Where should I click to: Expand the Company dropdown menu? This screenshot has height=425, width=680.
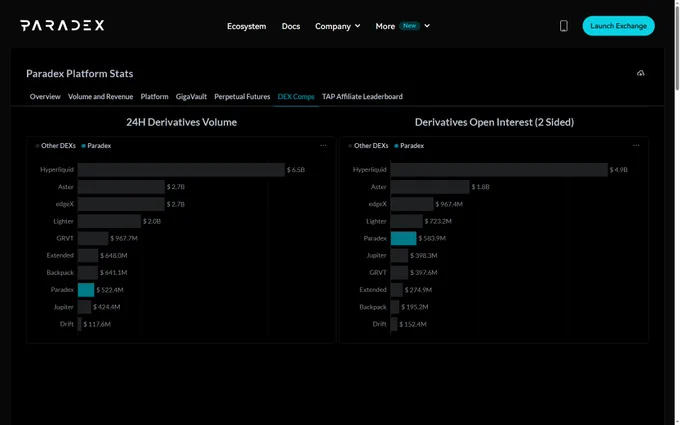[x=337, y=26]
